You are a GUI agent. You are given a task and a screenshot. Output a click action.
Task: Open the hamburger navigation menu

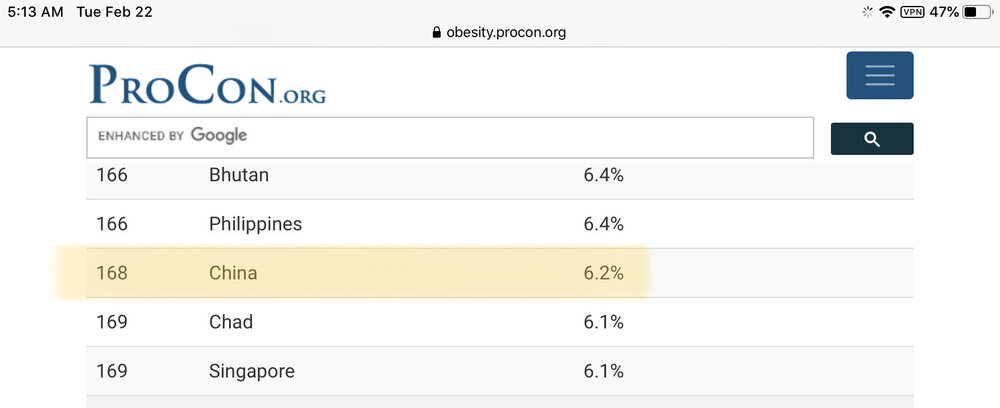[x=879, y=75]
